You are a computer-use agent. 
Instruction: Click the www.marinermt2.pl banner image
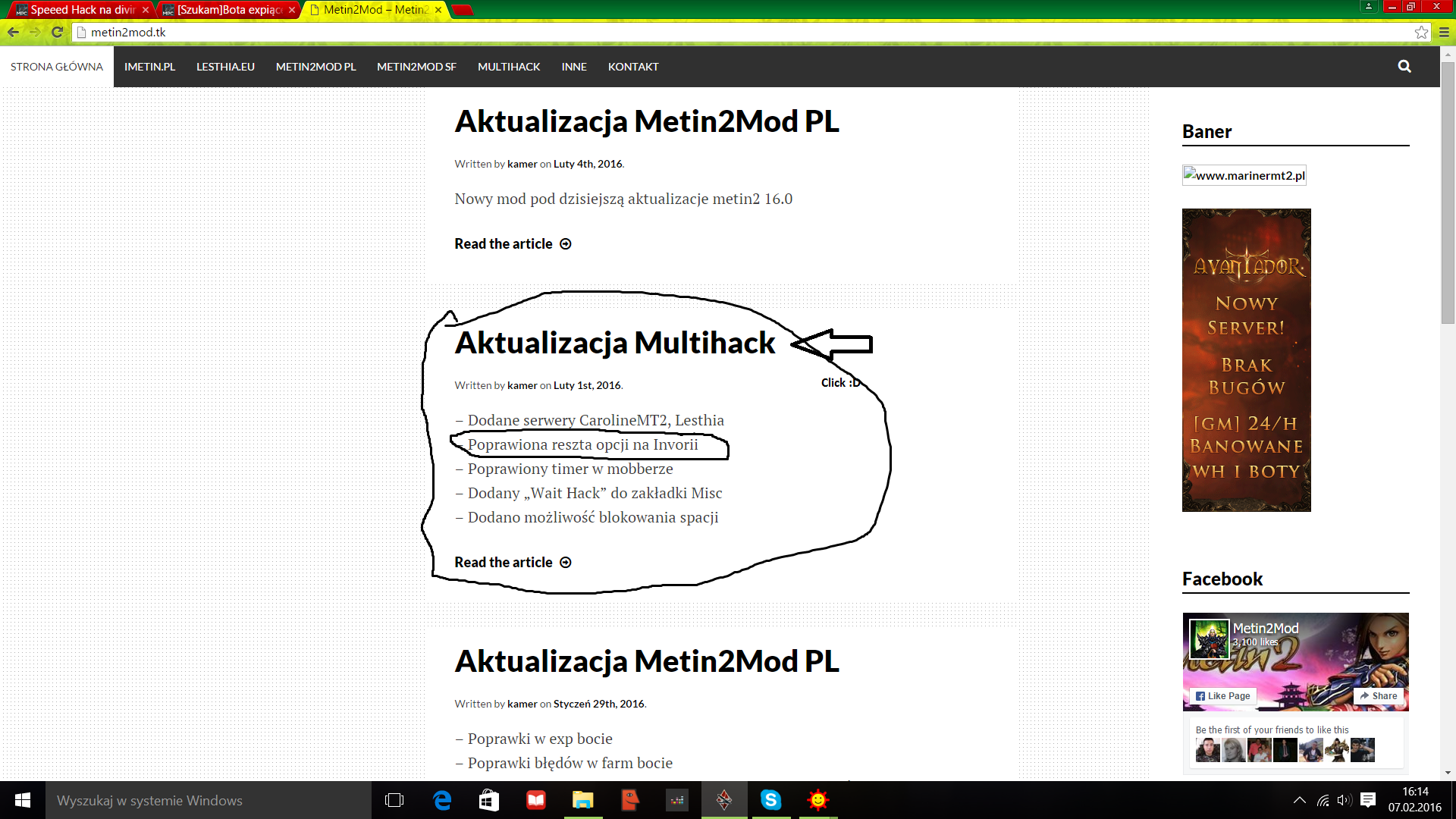[1244, 175]
